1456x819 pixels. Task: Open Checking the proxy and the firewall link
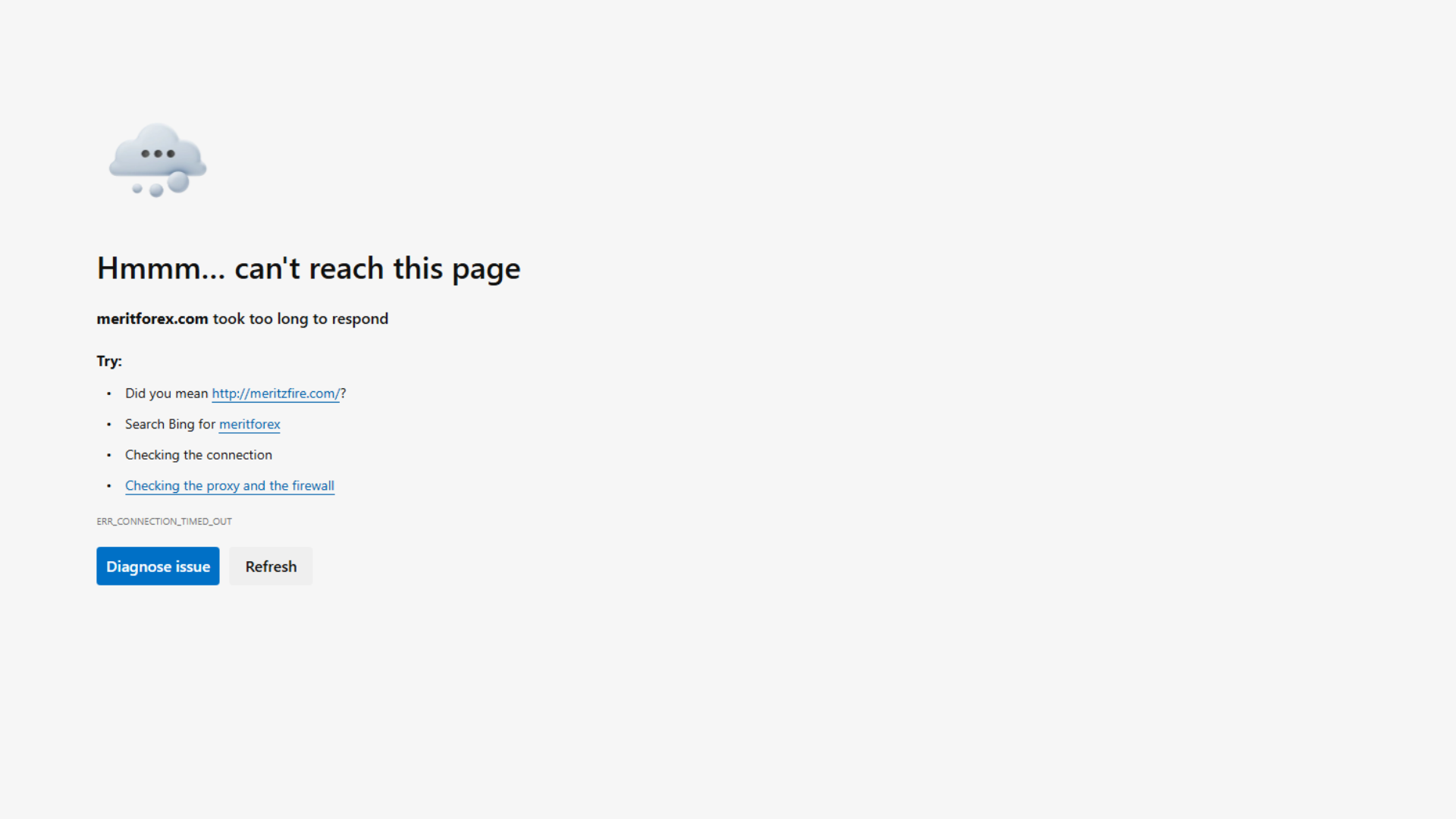click(230, 486)
